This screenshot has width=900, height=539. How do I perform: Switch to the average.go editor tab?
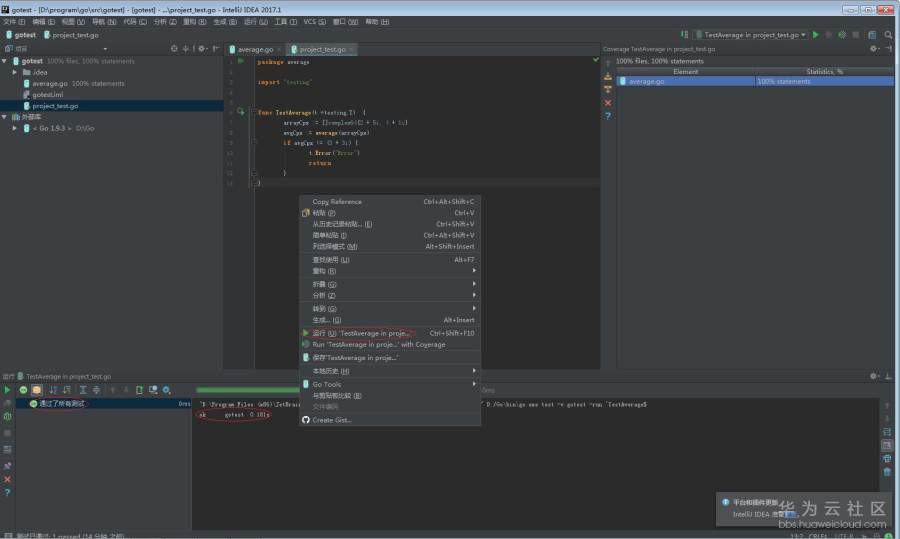pos(255,49)
